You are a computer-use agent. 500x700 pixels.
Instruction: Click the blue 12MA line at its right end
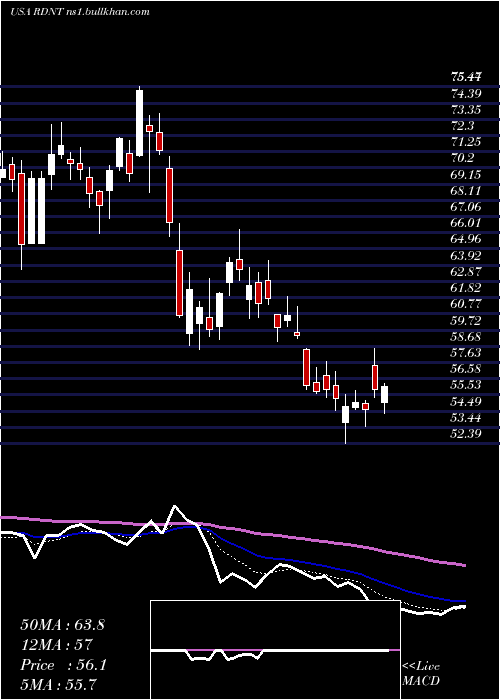coord(464,601)
